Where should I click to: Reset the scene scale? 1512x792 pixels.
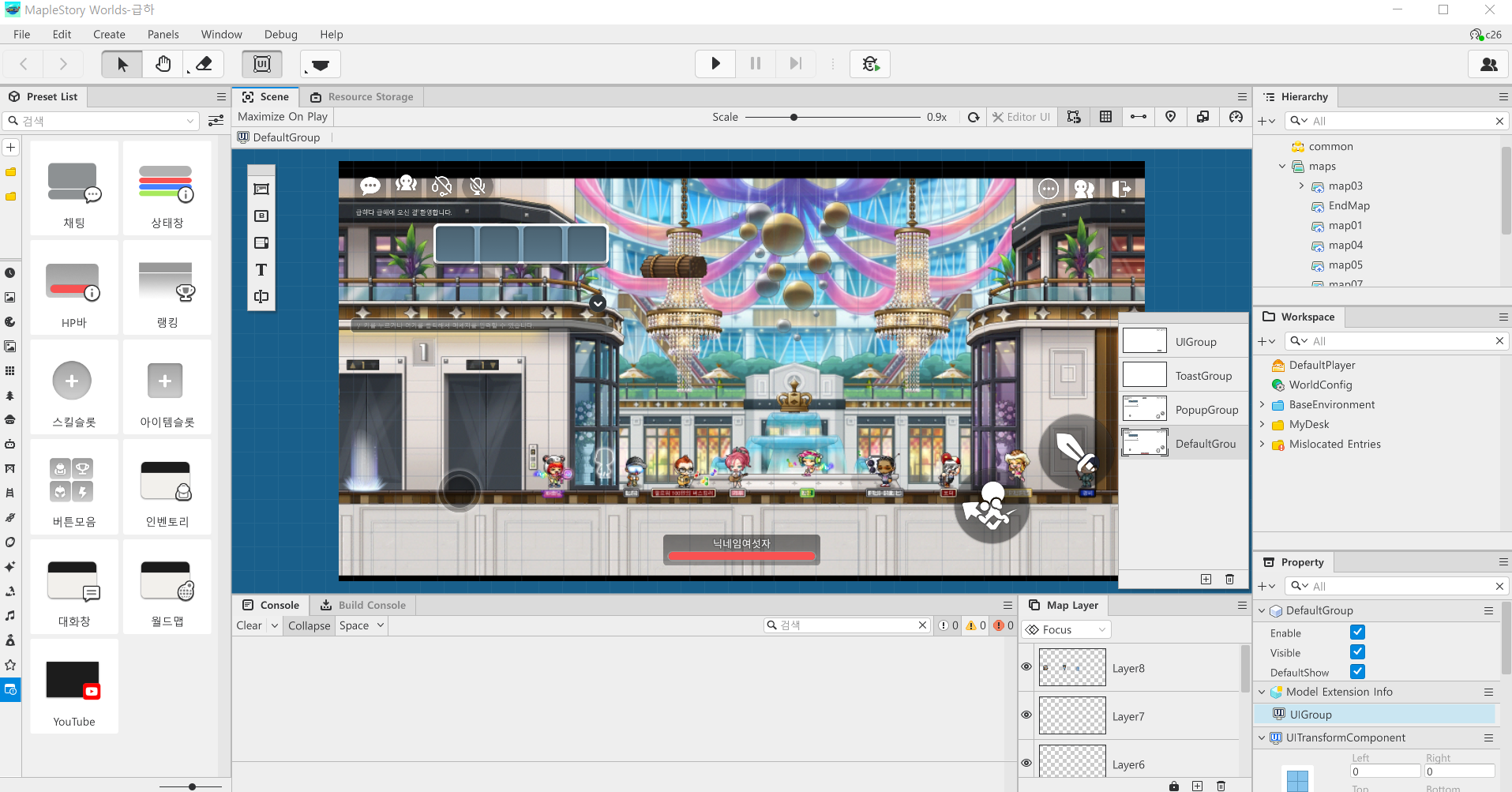coord(974,117)
